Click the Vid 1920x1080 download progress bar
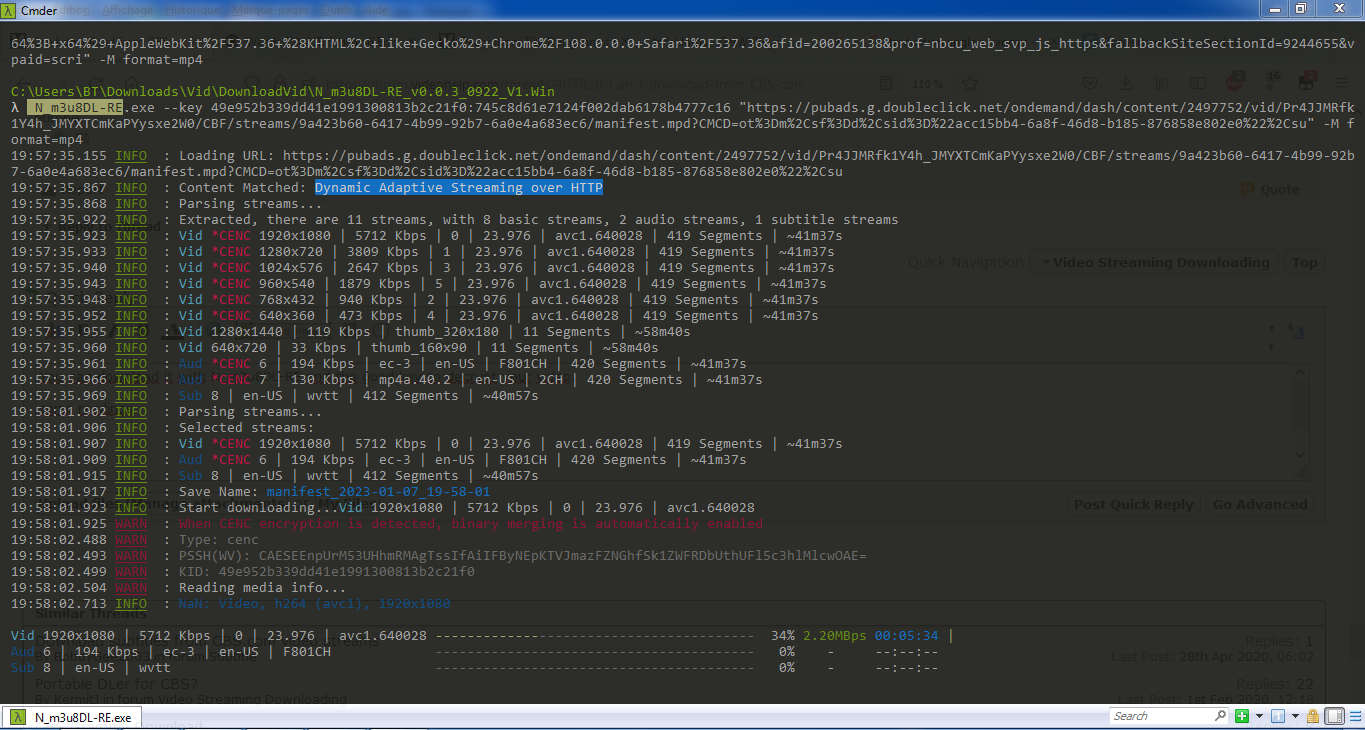 [x=594, y=636]
